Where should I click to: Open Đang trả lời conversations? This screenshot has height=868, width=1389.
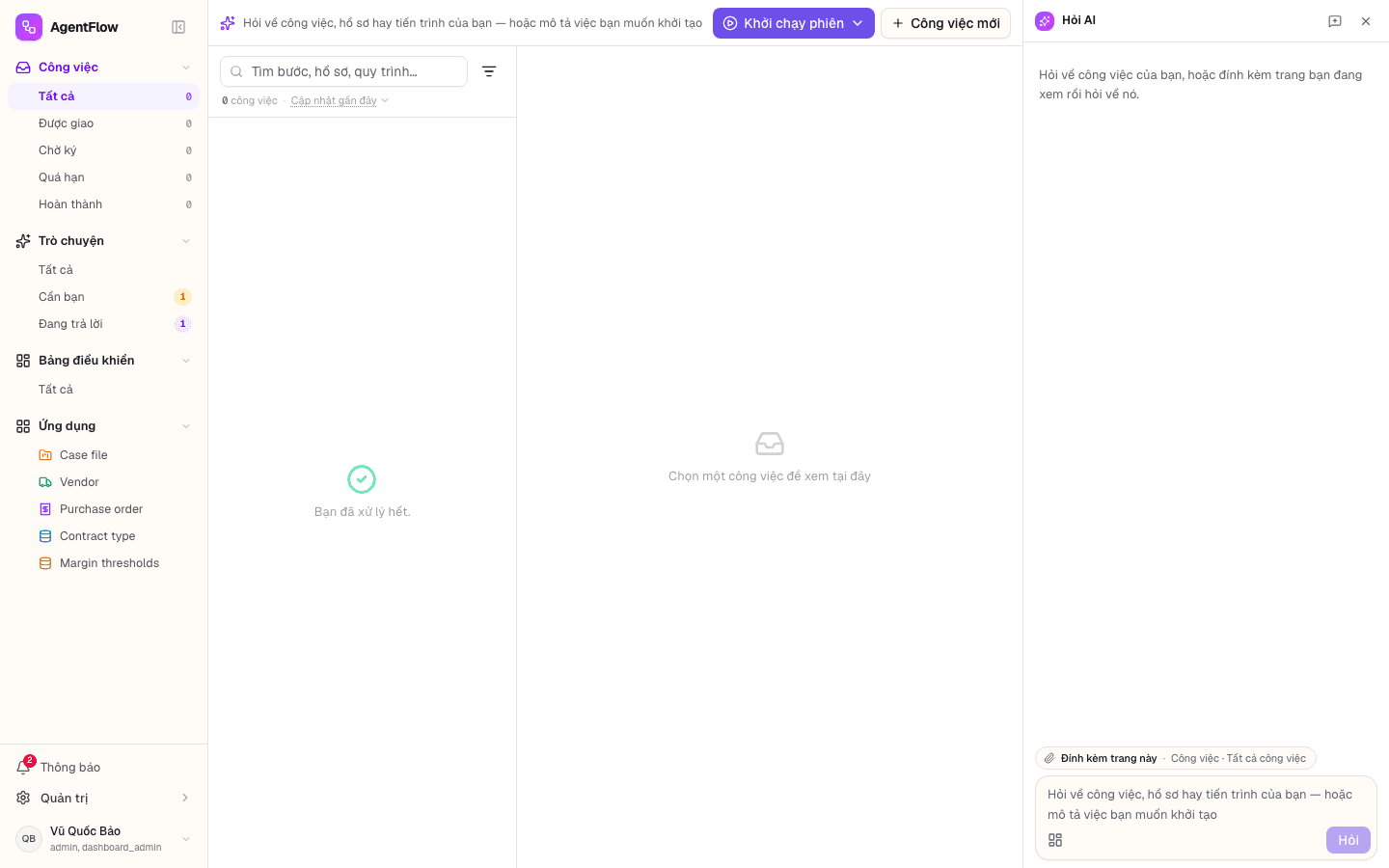[103, 324]
